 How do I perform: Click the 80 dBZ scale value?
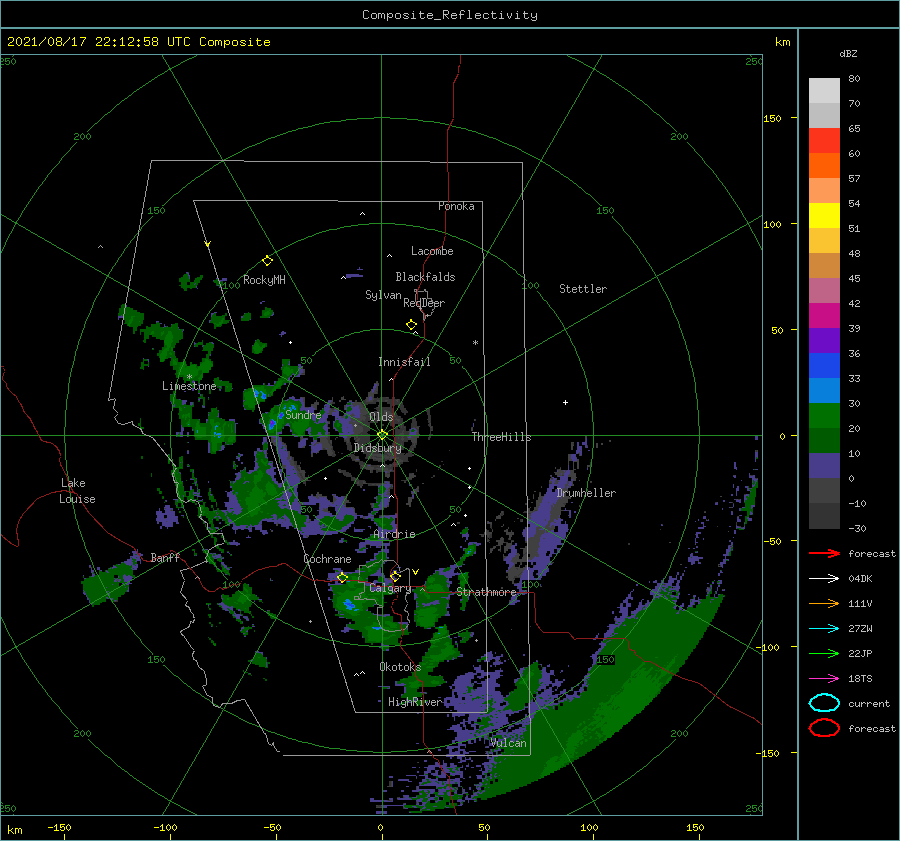854,79
